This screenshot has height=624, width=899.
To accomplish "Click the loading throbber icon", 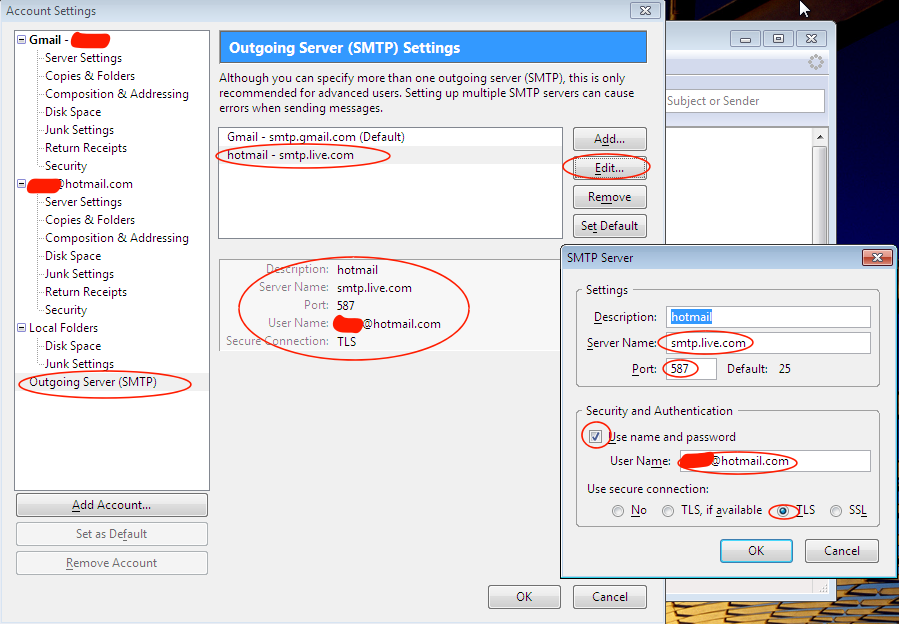I will 816,62.
